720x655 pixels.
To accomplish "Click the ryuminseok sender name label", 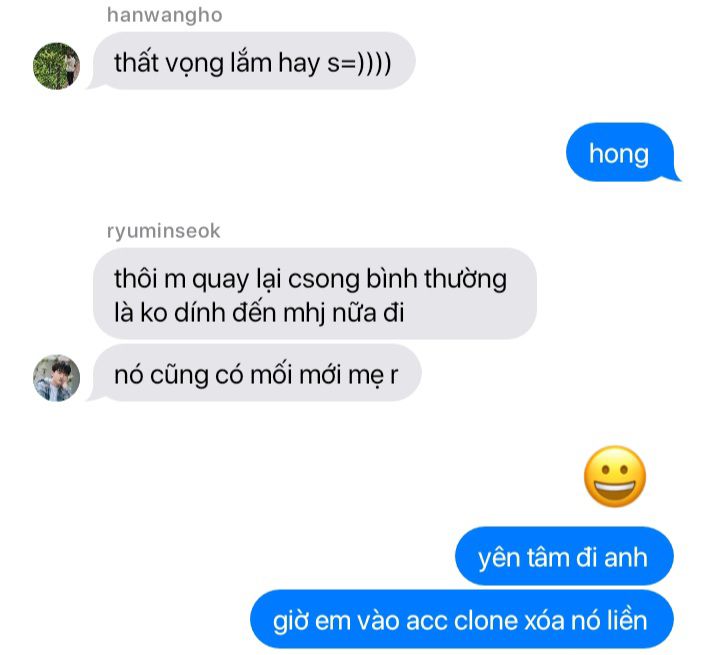I will [163, 231].
